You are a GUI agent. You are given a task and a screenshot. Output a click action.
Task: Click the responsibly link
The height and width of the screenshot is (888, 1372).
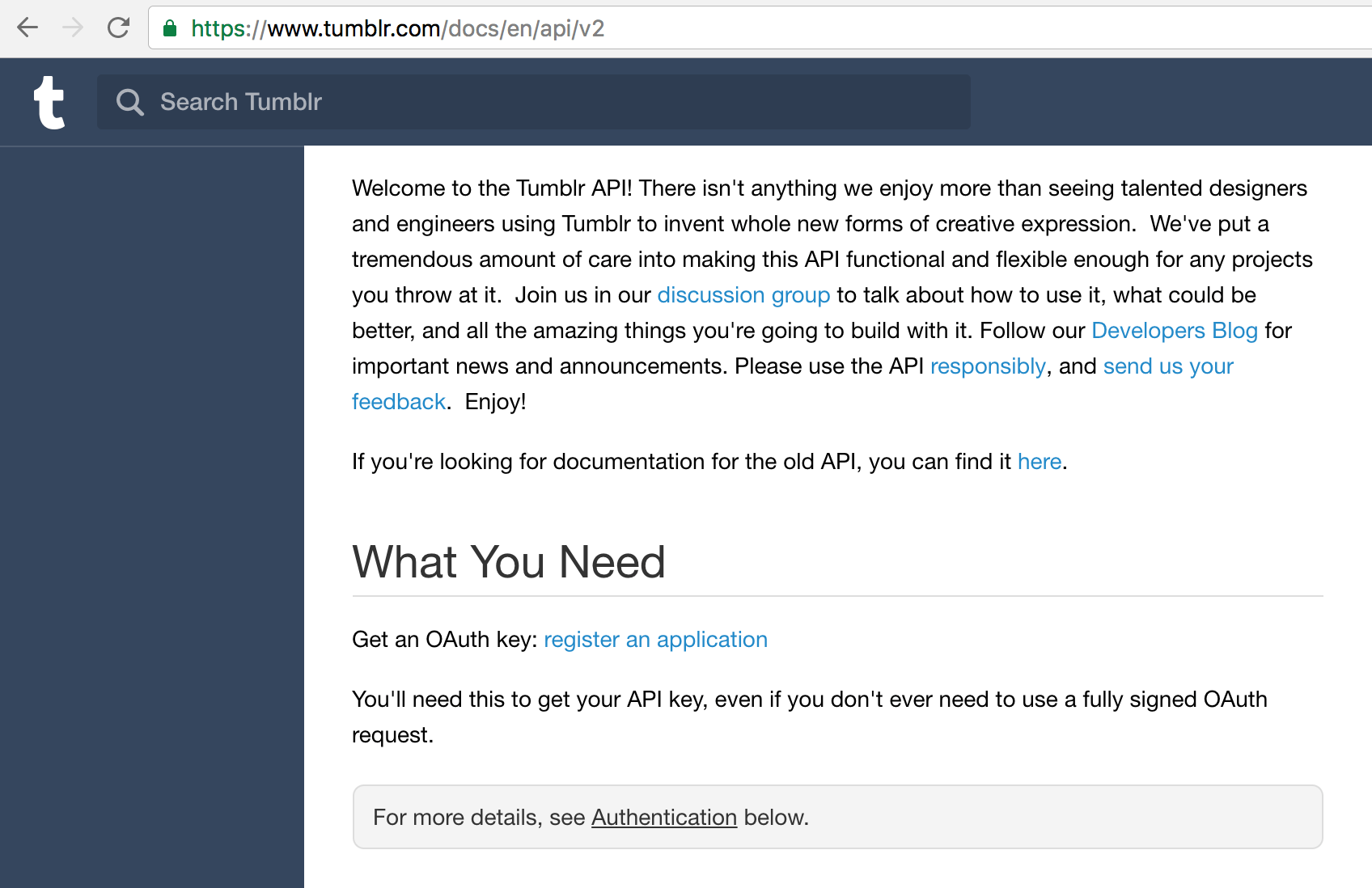988,366
